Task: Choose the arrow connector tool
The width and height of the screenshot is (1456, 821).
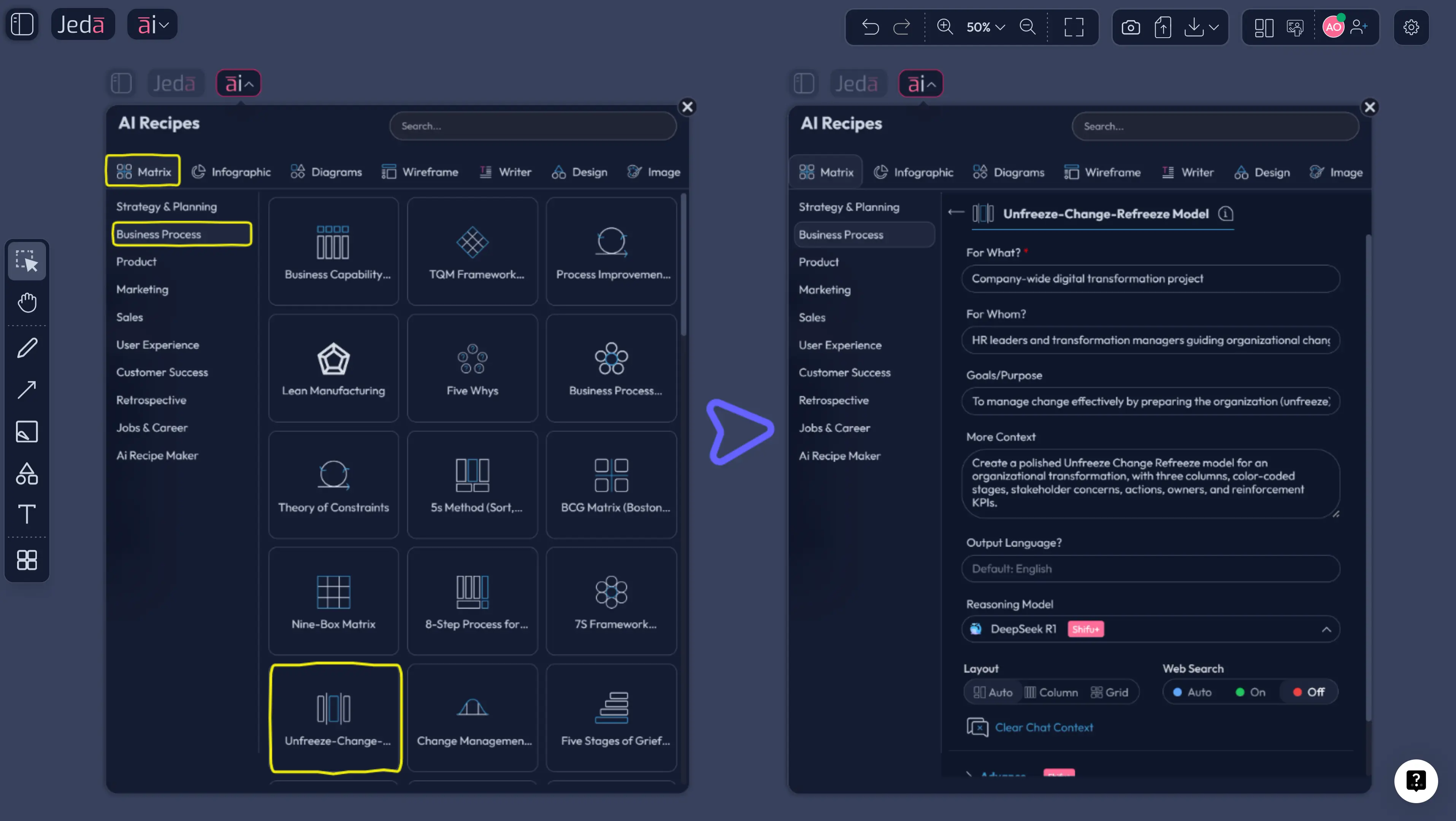Action: (x=27, y=389)
